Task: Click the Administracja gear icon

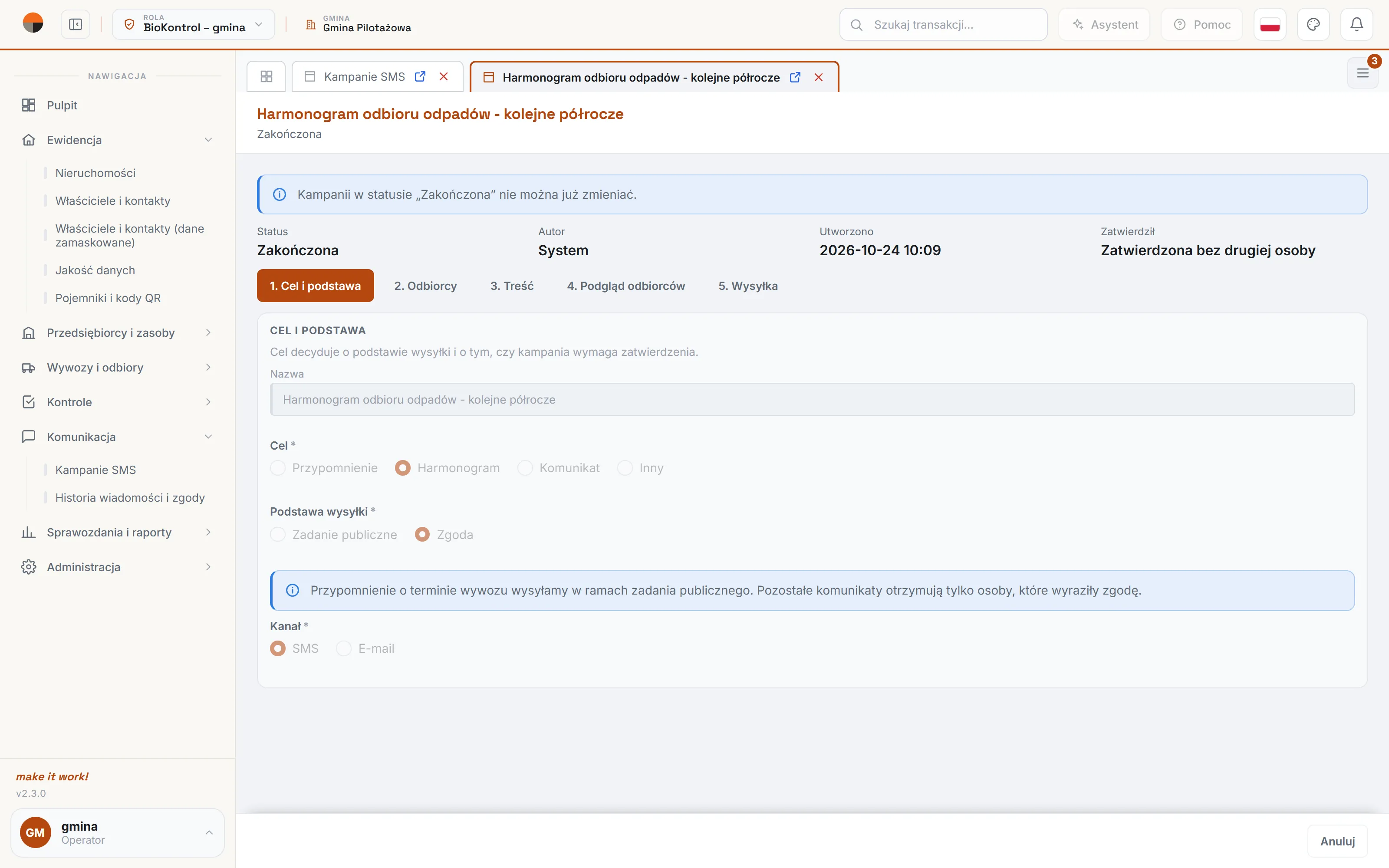Action: coord(29,567)
